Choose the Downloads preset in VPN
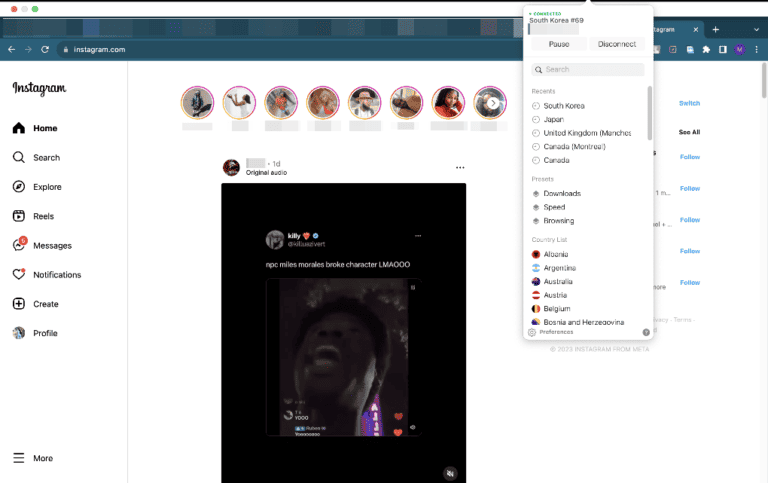This screenshot has width=768, height=483. [x=561, y=193]
